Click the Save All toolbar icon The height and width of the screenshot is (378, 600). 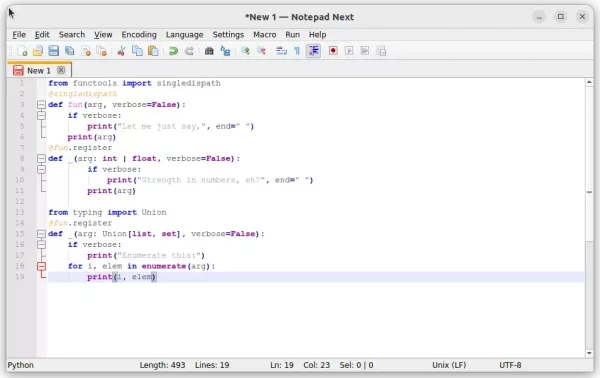pos(70,51)
